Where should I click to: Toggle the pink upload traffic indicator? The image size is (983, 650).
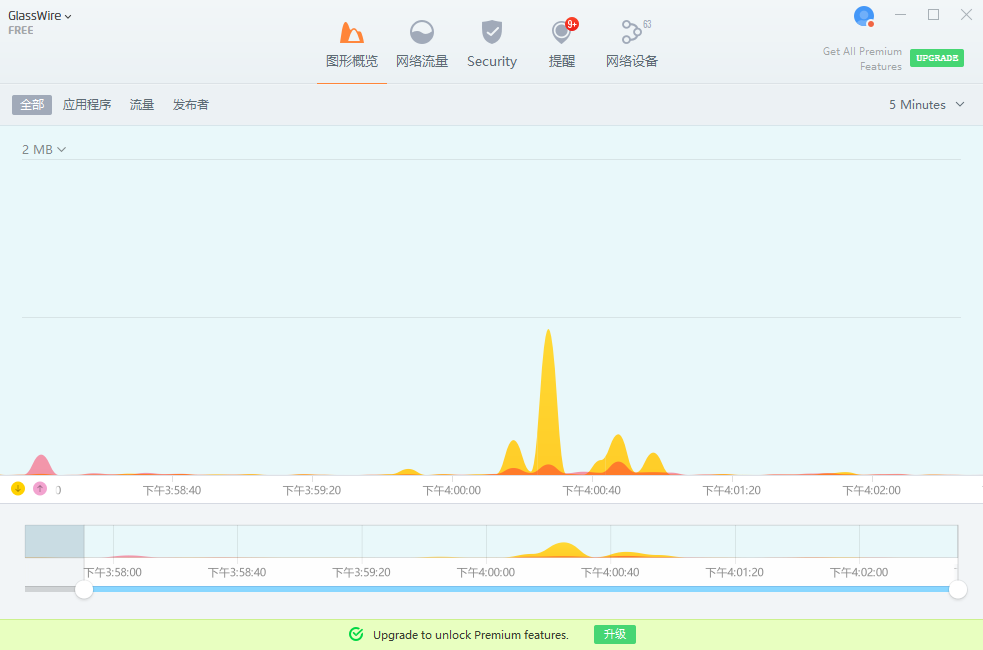40,489
